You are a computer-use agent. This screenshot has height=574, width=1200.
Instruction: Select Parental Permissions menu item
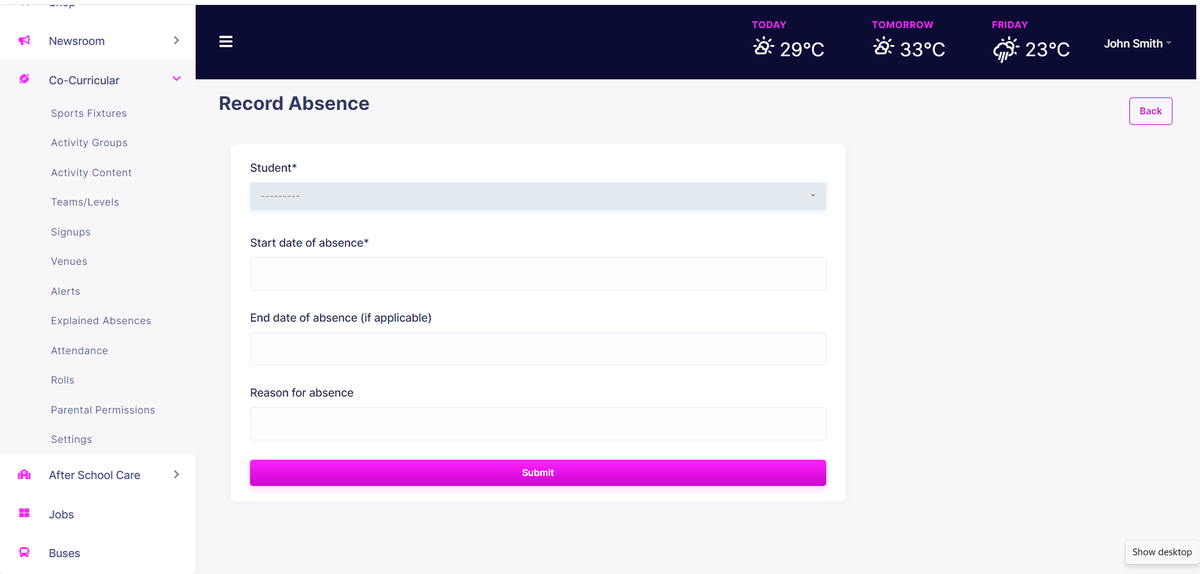[x=103, y=410]
